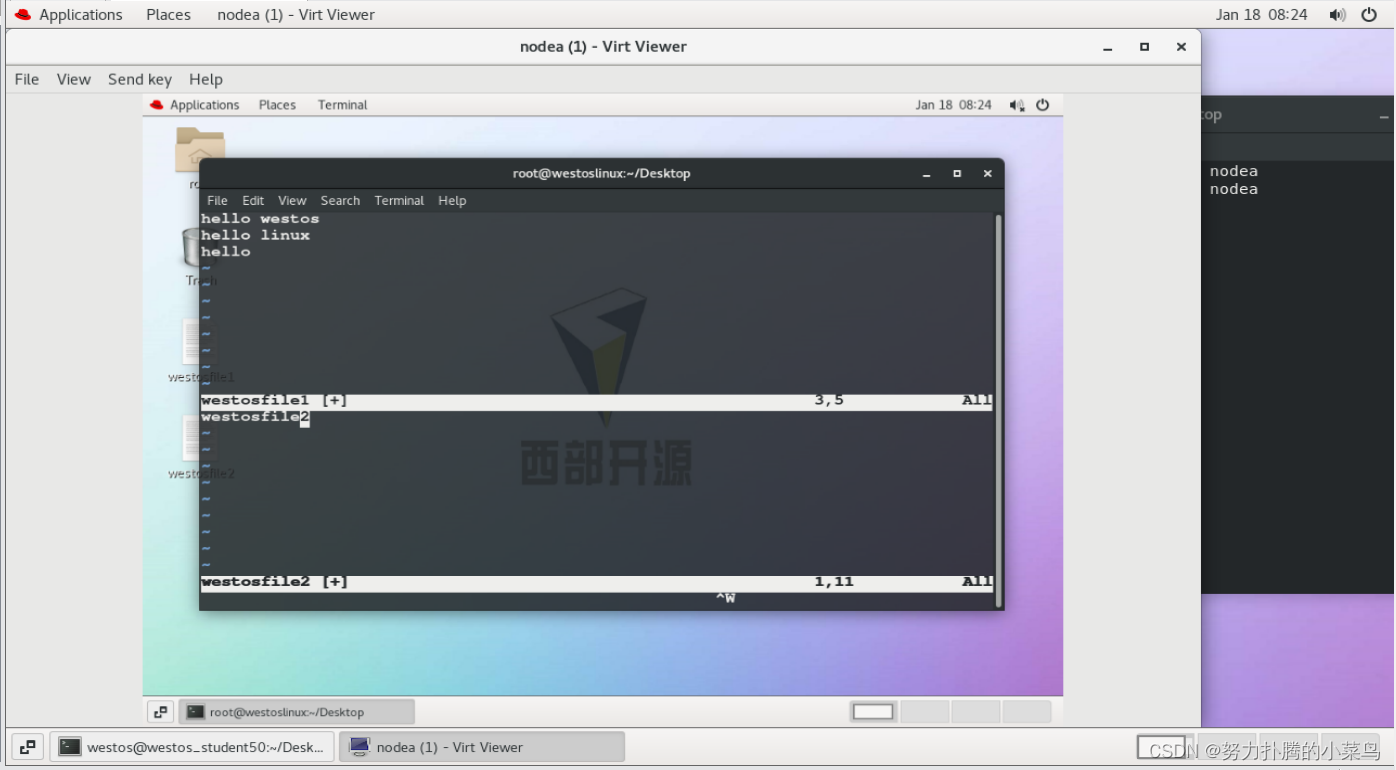Click guest volume icon
Image resolution: width=1396 pixels, height=770 pixels.
1017,105
